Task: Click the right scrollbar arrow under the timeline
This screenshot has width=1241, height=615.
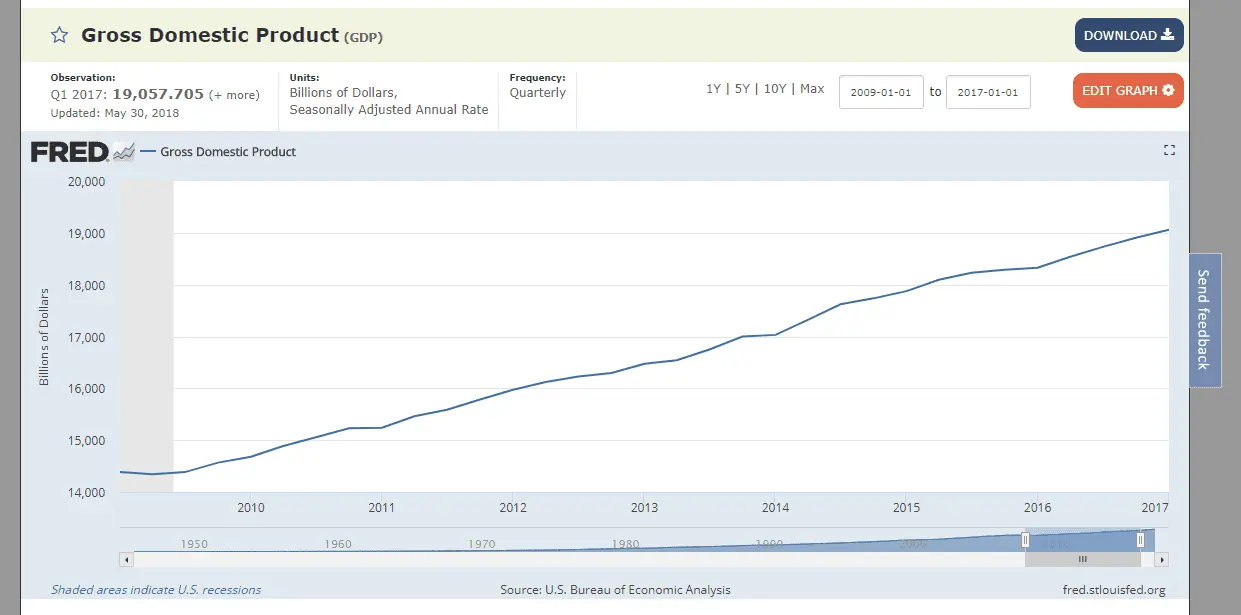Action: (x=1162, y=560)
